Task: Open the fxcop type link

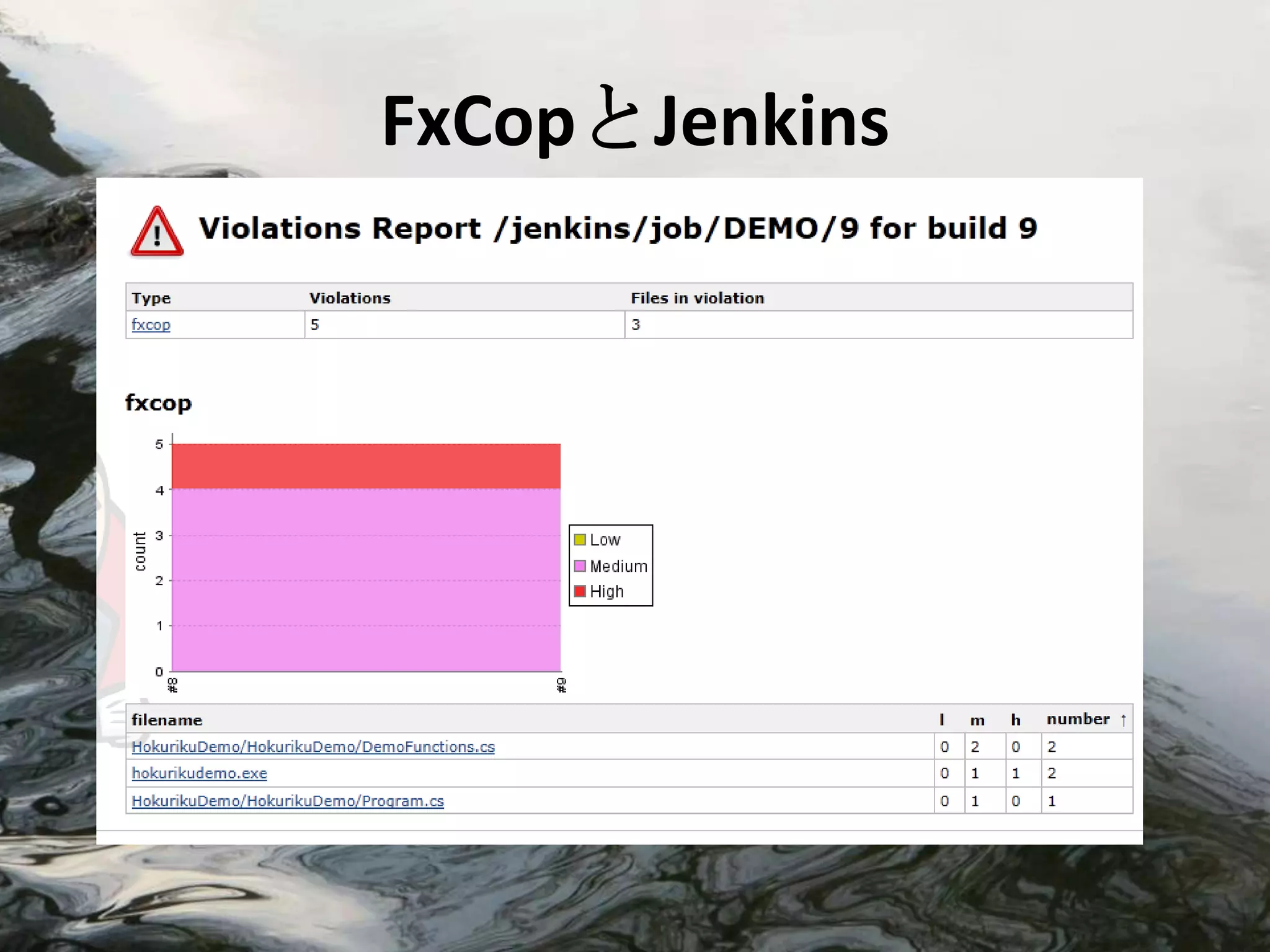Action: pos(151,324)
